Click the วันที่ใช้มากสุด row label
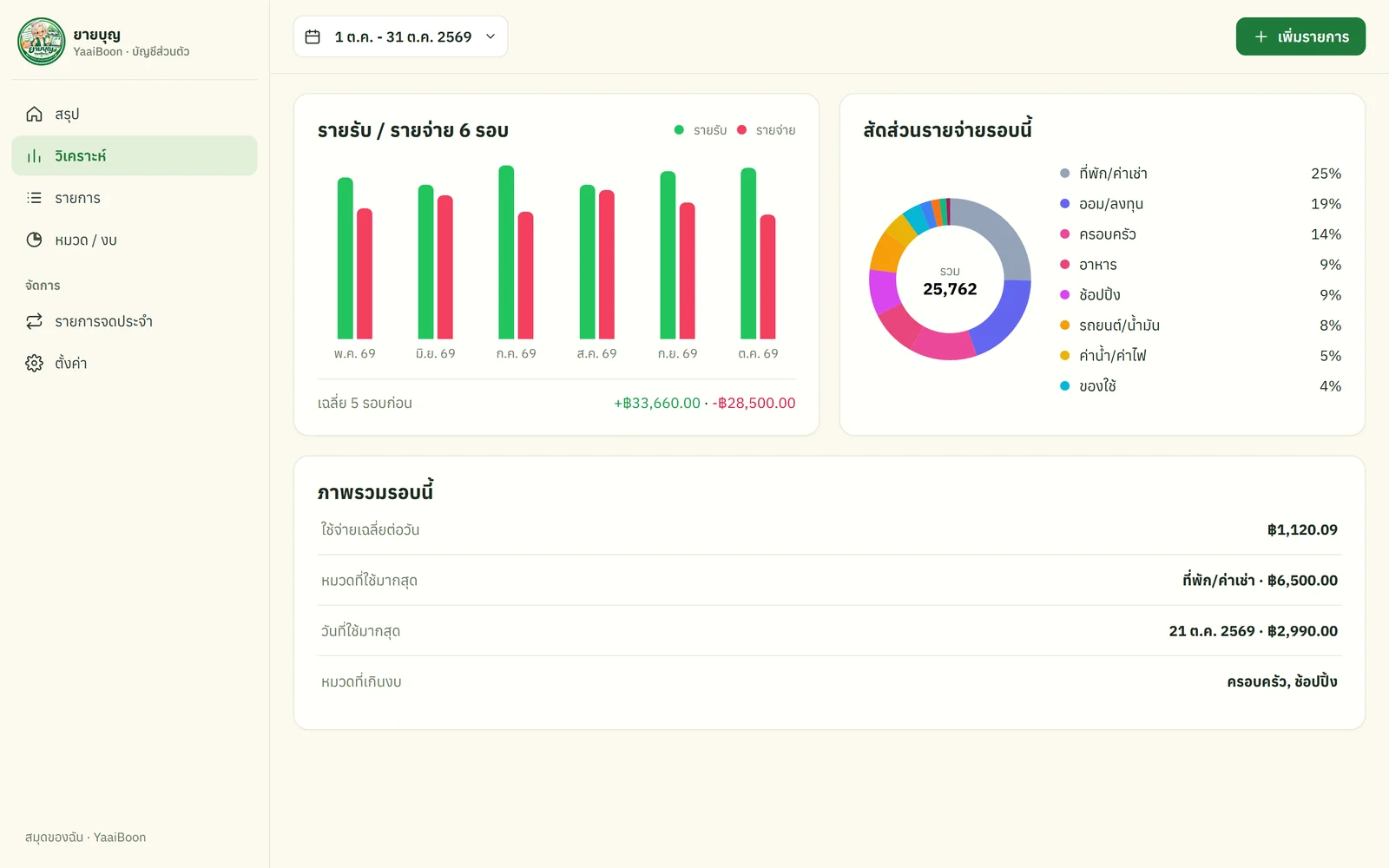Screen dimensions: 1389x868 pyautogui.click(x=360, y=631)
